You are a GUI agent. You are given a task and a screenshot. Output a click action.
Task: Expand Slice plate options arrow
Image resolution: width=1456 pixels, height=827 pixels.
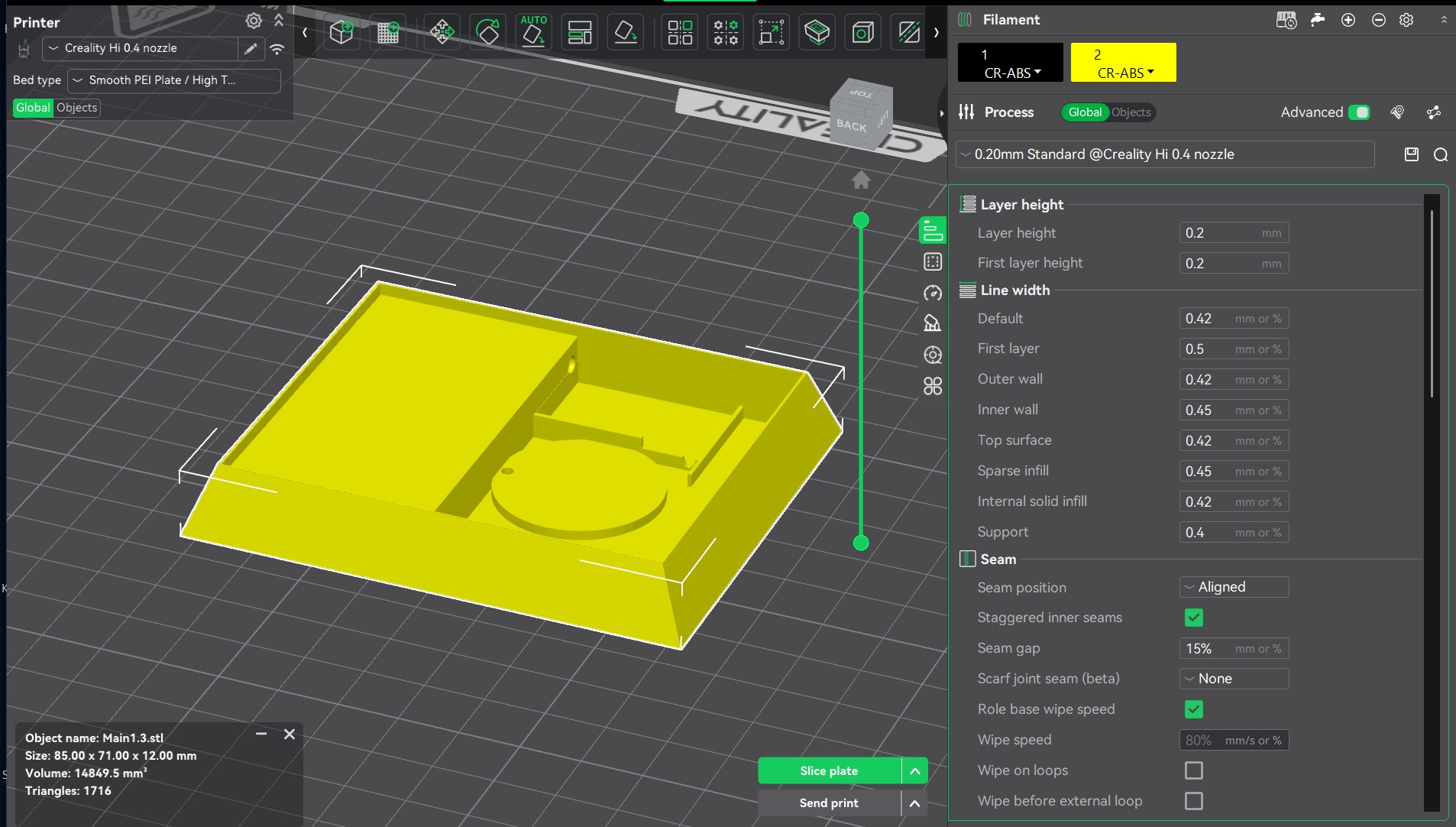point(914,771)
